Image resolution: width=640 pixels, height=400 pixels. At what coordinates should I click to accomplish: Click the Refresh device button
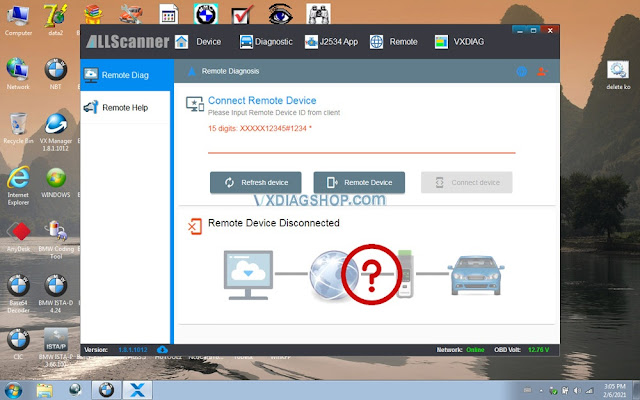pyautogui.click(x=256, y=182)
